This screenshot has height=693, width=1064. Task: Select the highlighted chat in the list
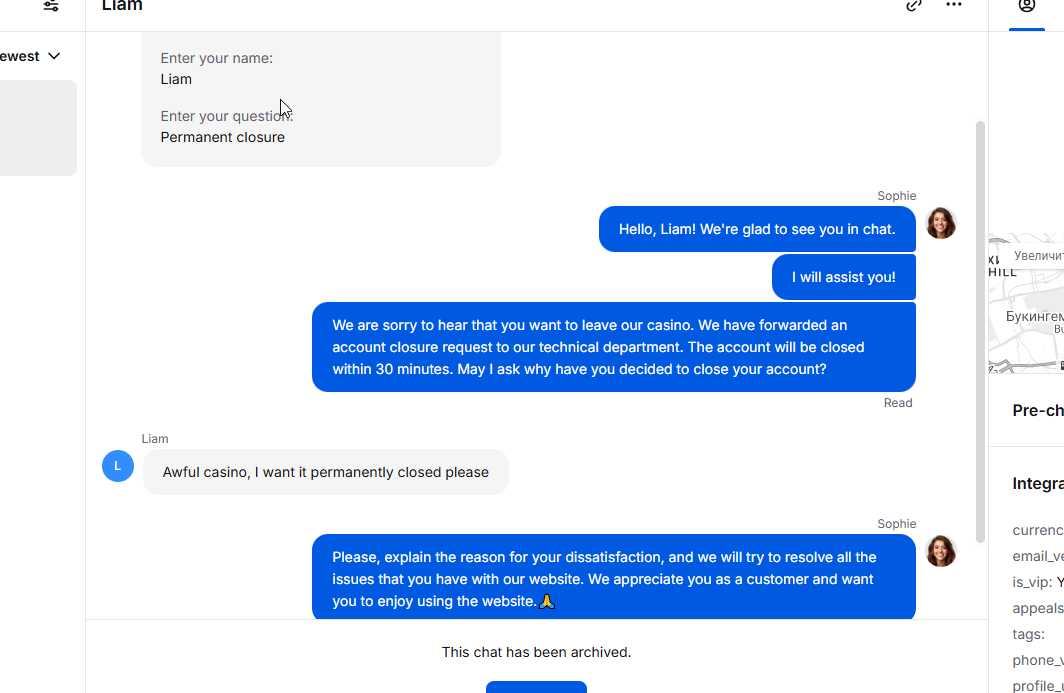point(38,128)
